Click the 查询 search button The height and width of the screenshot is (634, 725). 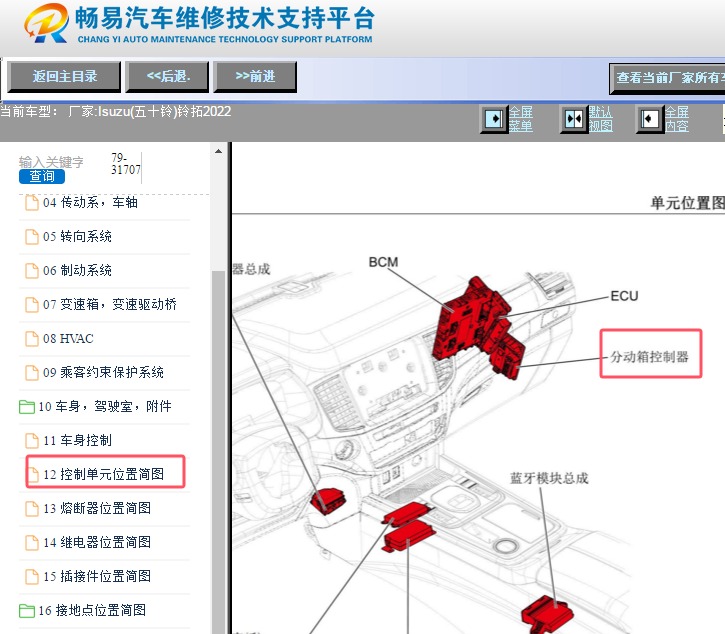pyautogui.click(x=42, y=176)
